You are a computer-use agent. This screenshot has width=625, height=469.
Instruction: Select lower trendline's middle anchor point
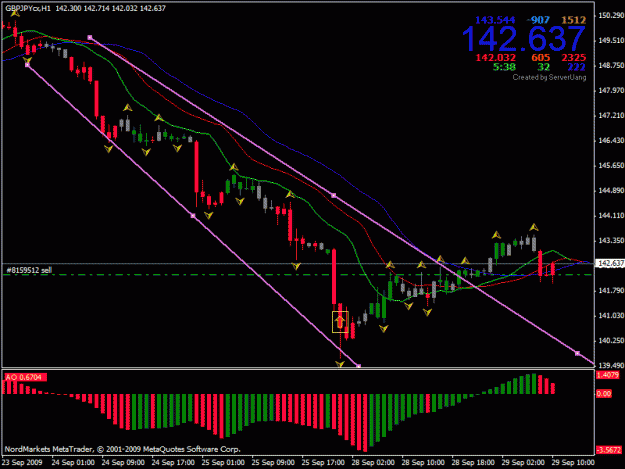(193, 216)
